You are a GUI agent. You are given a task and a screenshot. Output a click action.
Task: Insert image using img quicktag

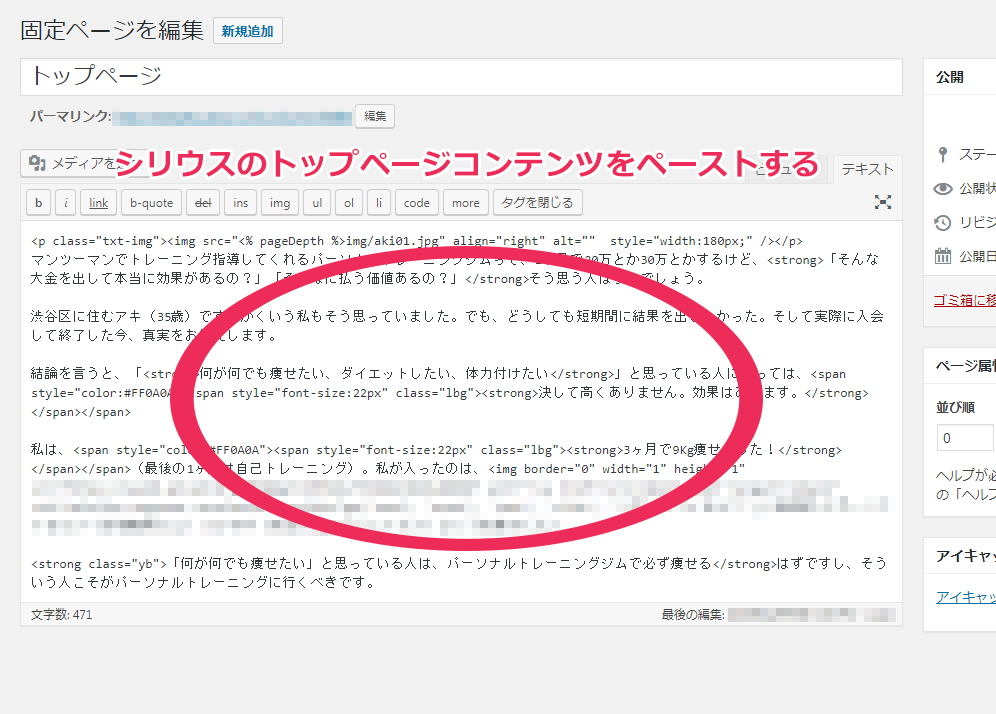point(279,203)
